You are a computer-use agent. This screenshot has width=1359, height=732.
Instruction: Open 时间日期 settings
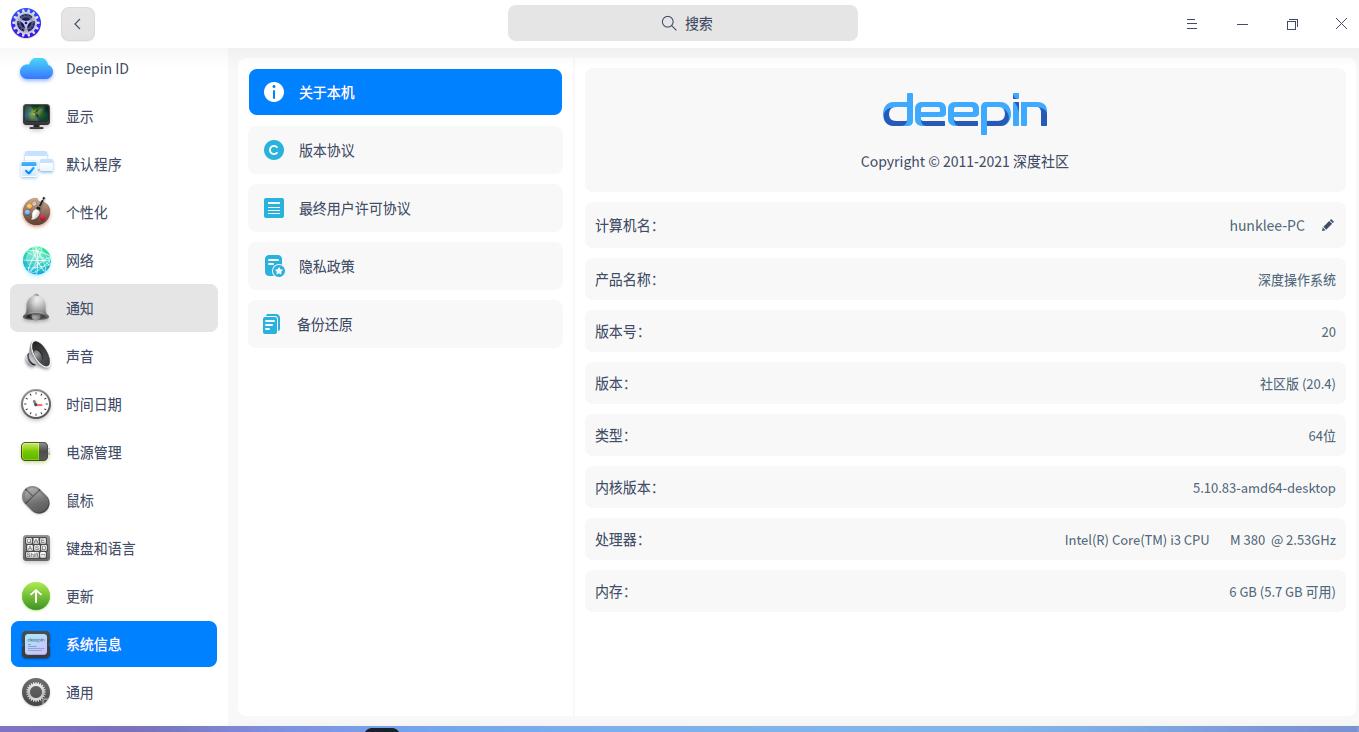point(114,404)
